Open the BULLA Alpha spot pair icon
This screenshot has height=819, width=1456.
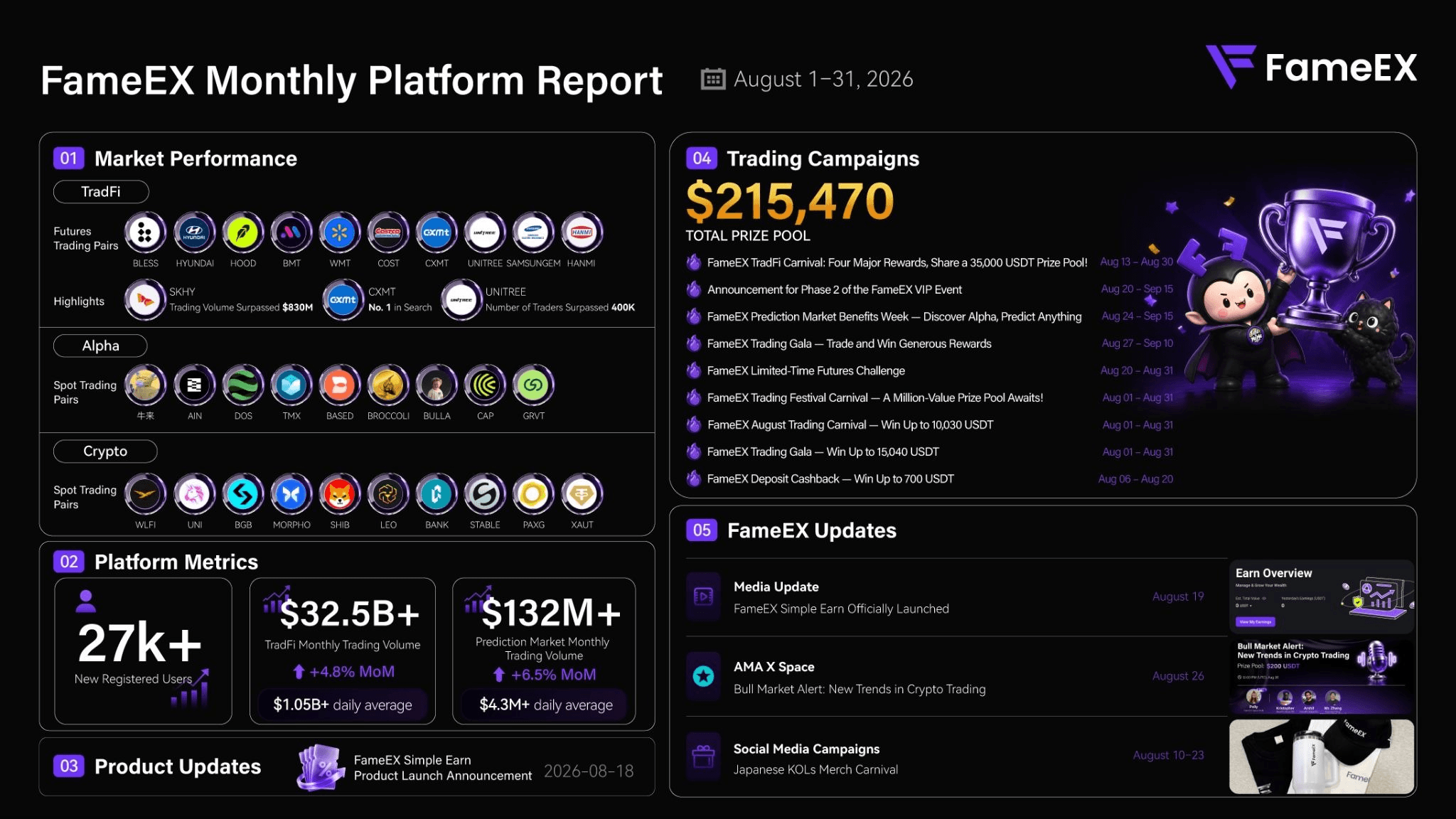[437, 385]
